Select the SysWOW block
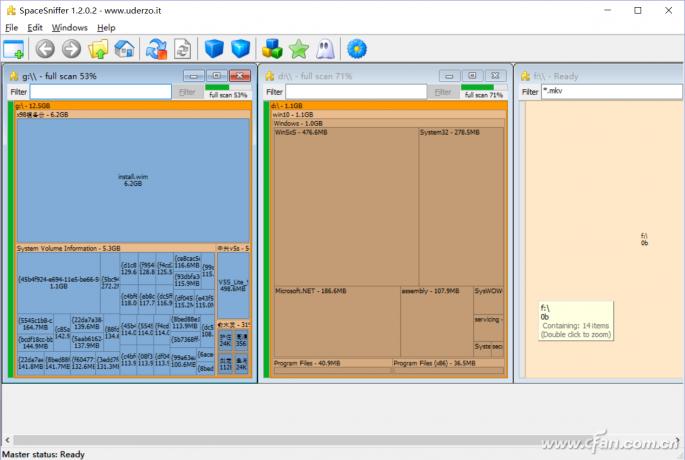 488,300
